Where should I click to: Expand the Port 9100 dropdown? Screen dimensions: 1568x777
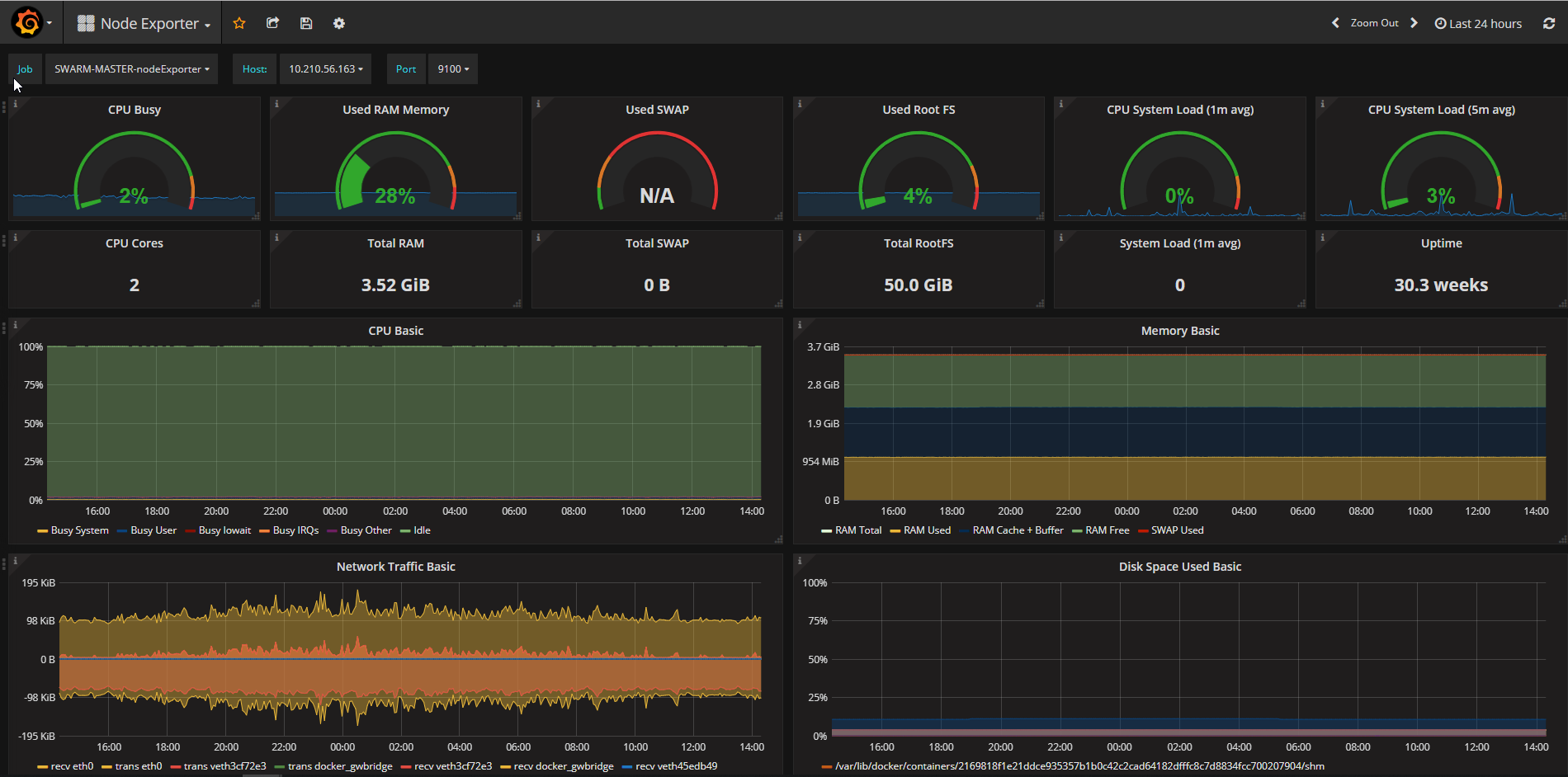point(453,69)
